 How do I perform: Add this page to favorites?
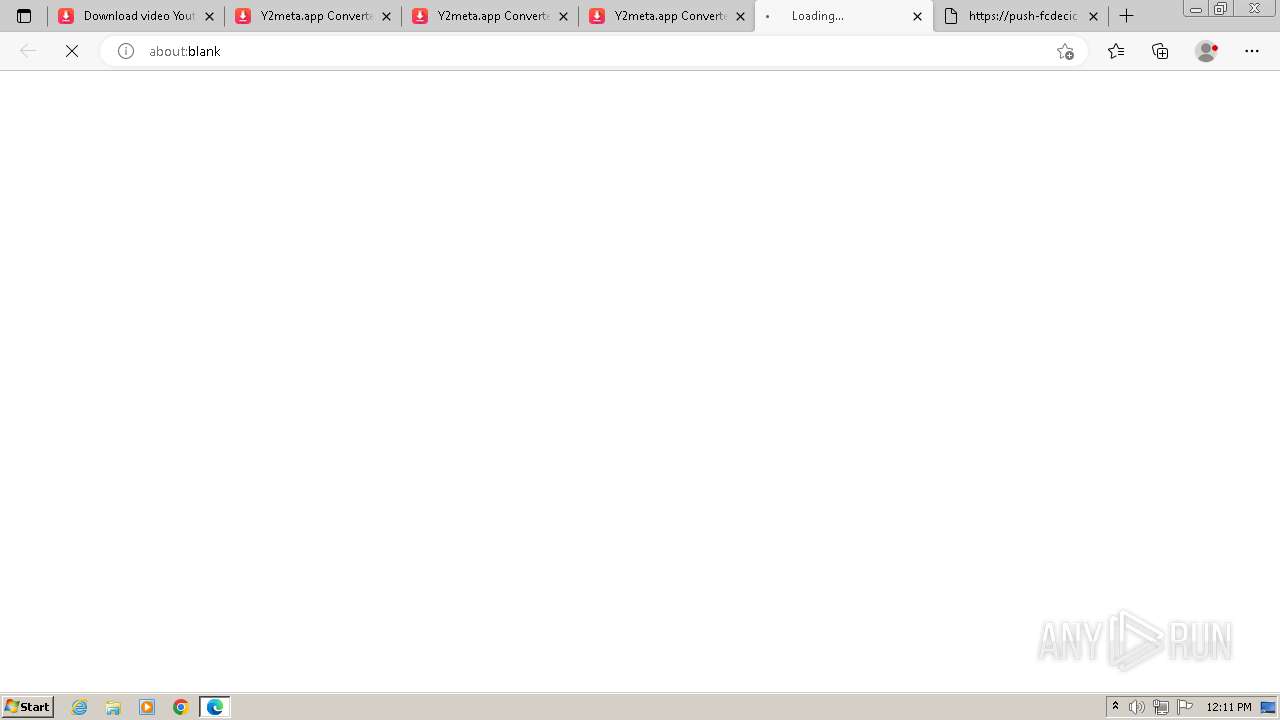1065,51
